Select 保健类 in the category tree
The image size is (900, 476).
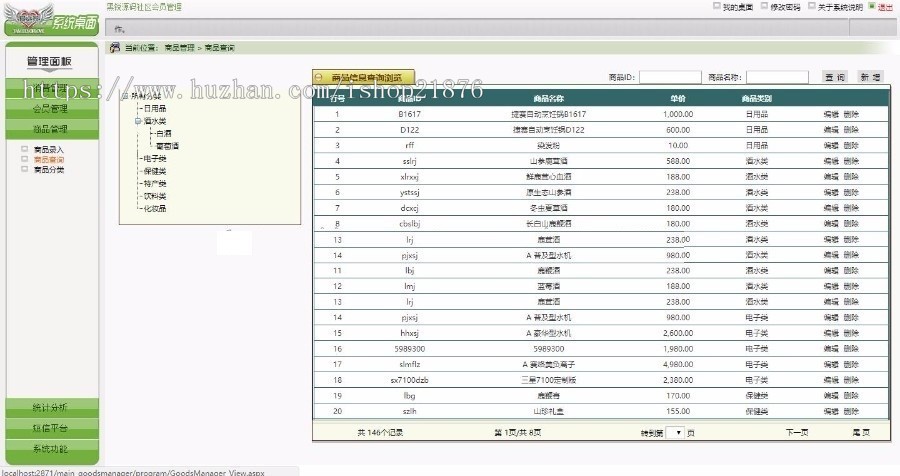pos(154,171)
